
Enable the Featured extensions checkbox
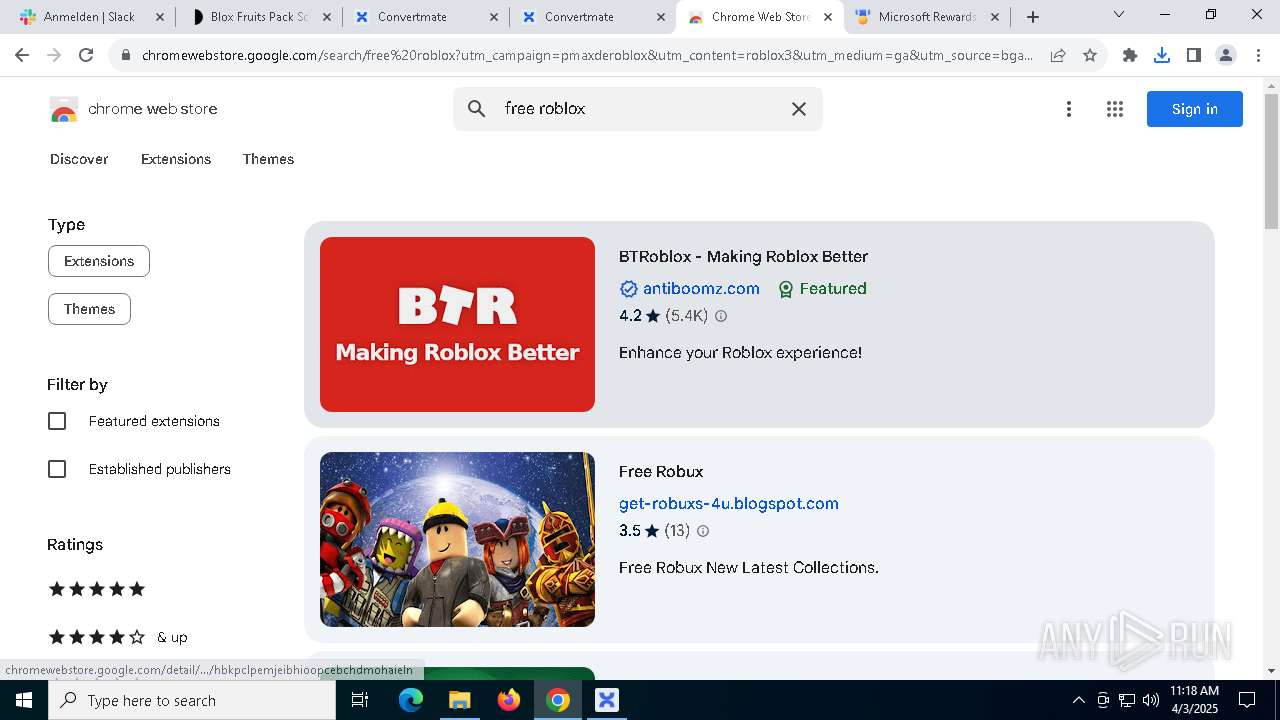point(57,421)
